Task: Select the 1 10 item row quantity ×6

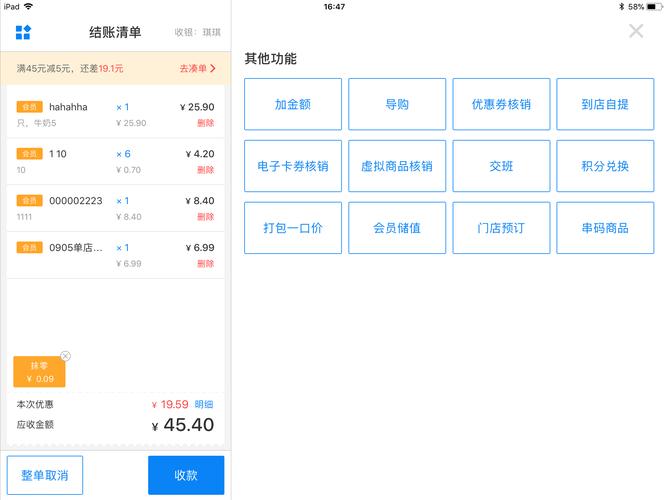Action: coord(123,154)
